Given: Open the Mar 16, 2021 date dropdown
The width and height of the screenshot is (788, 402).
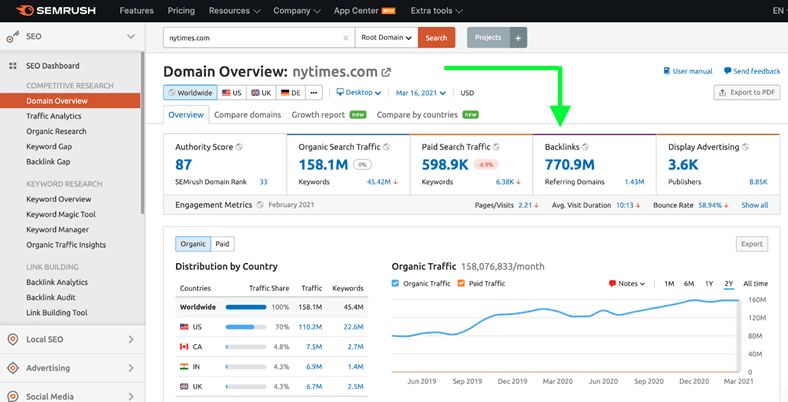Looking at the screenshot, I should 421,92.
